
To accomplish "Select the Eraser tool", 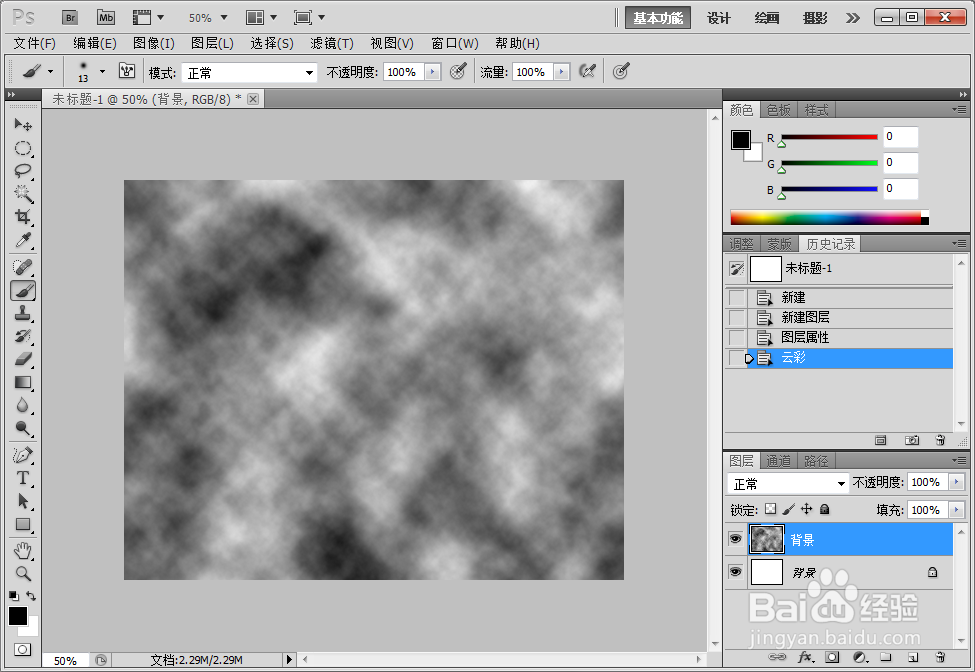I will pyautogui.click(x=23, y=359).
